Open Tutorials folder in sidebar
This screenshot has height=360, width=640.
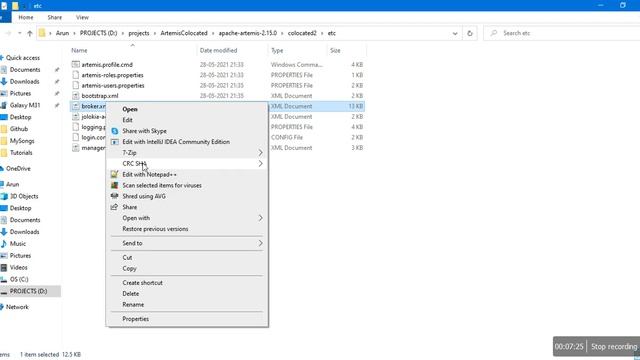pos(21,153)
